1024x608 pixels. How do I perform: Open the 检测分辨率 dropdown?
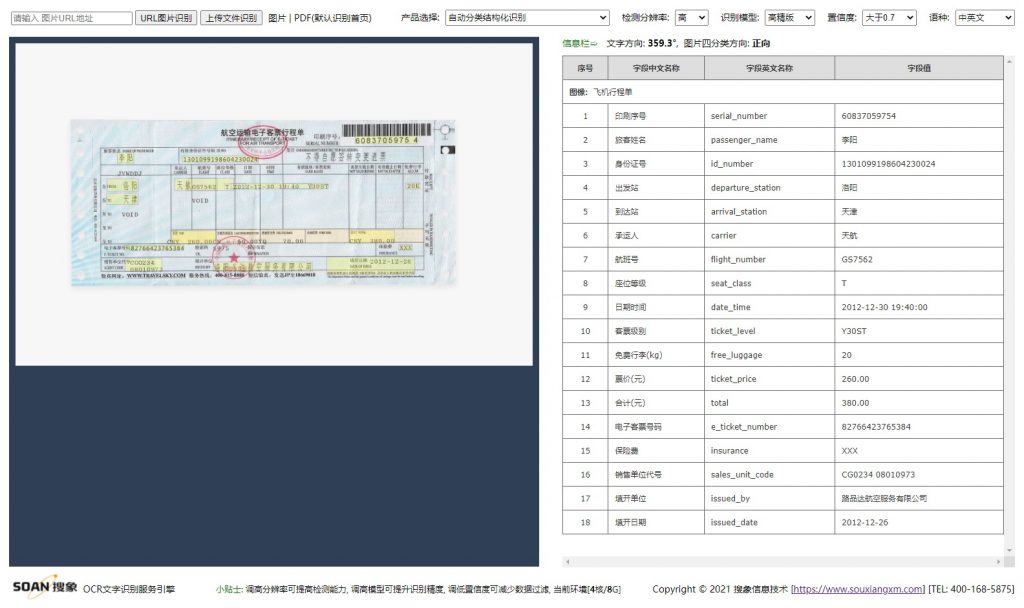click(x=692, y=18)
